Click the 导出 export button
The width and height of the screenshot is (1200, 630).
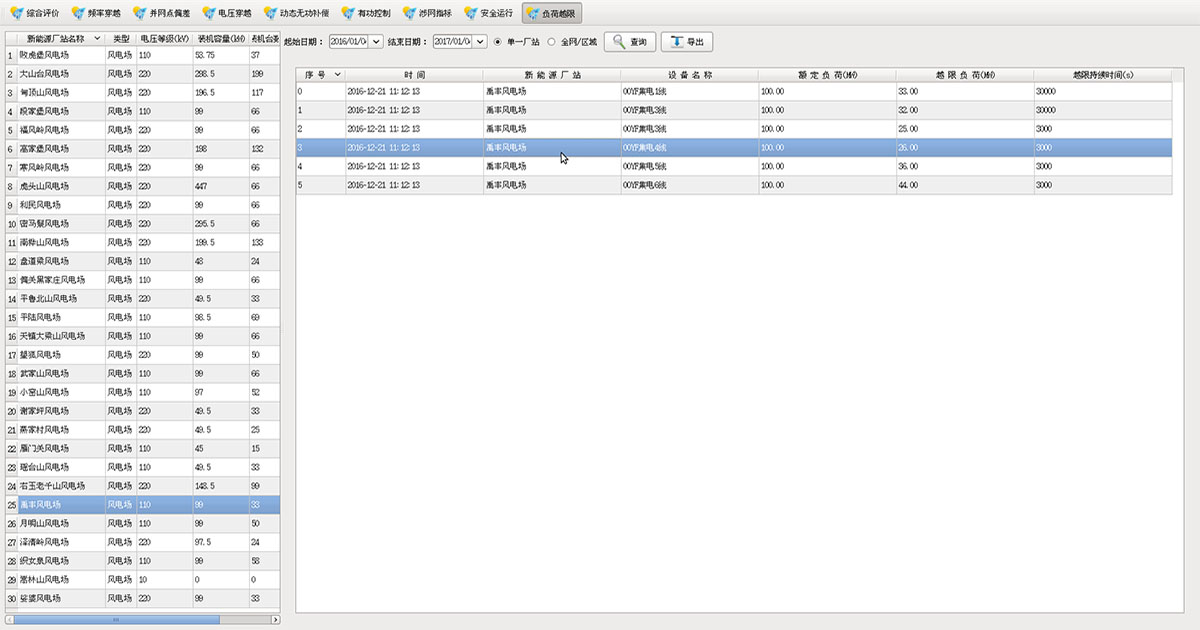686,42
